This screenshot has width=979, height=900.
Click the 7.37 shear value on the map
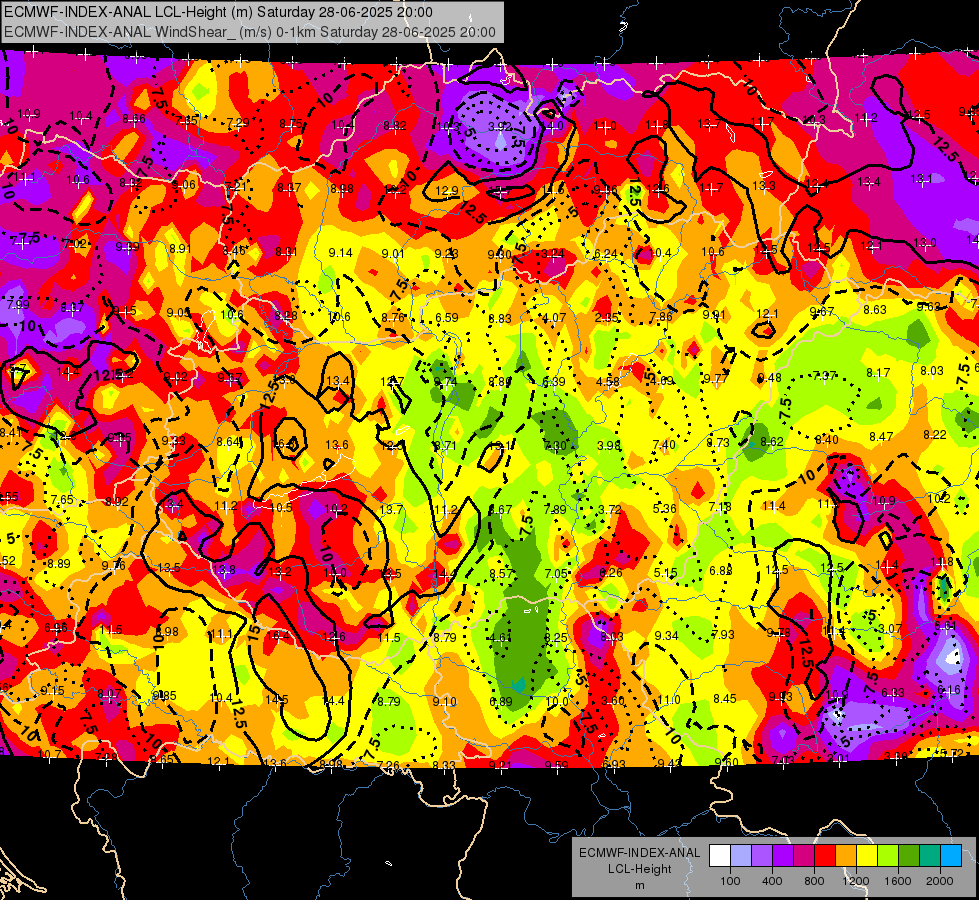[x=825, y=375]
